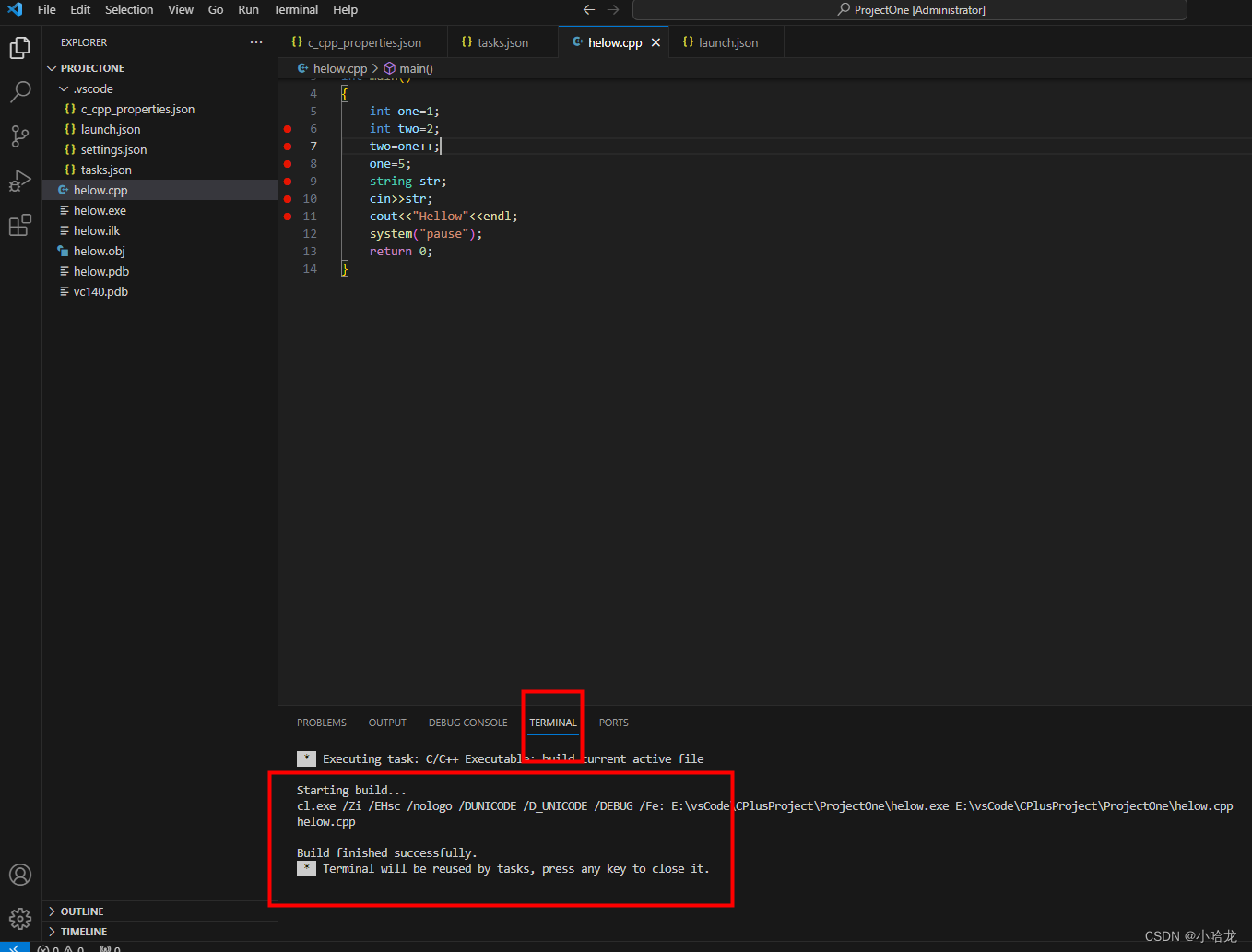Switch to the launch.json tab
This screenshot has height=952, width=1252.
(x=726, y=41)
